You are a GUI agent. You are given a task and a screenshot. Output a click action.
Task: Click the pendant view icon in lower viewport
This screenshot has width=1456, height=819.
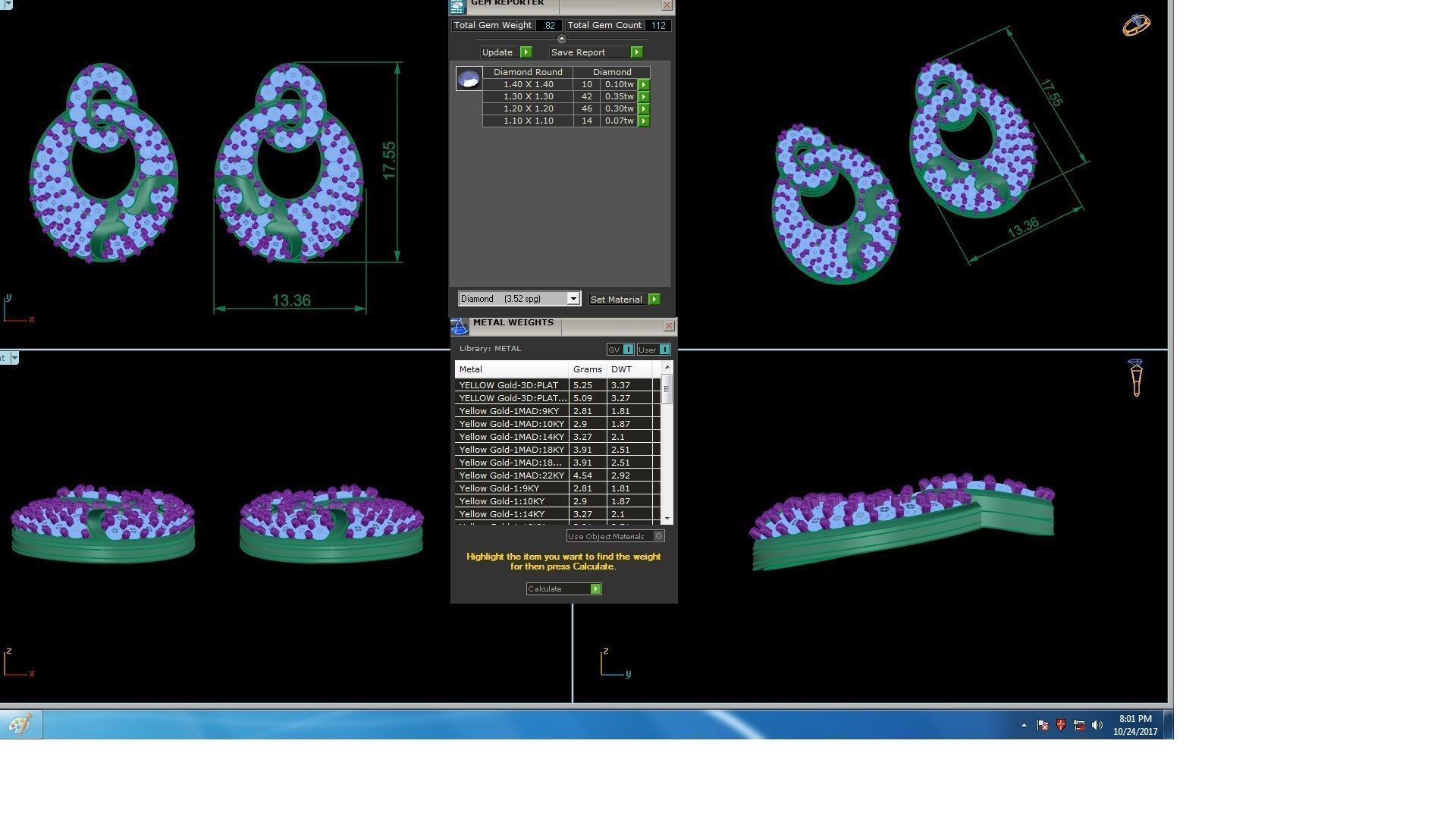pos(1136,378)
